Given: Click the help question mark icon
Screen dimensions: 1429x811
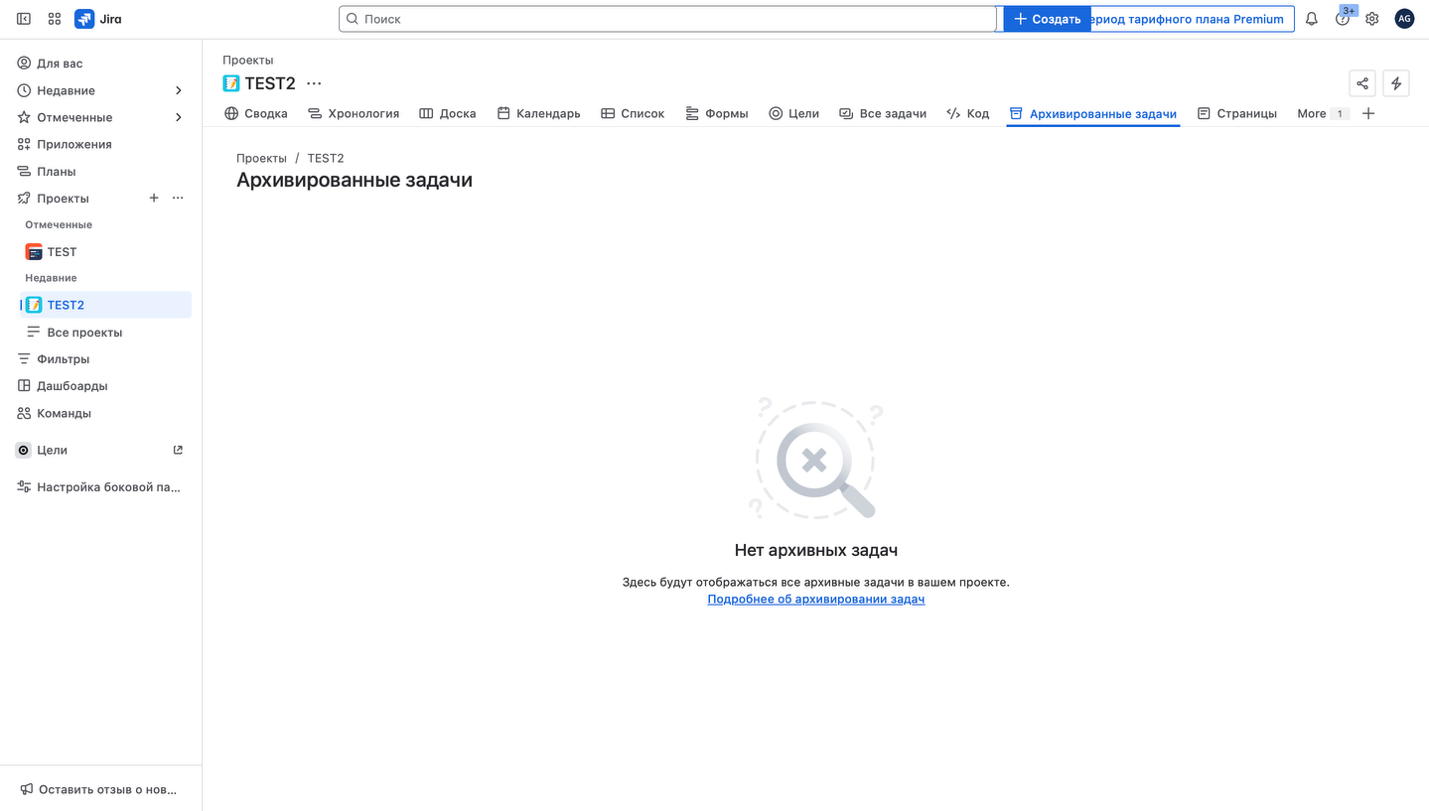Looking at the screenshot, I should [x=1342, y=18].
